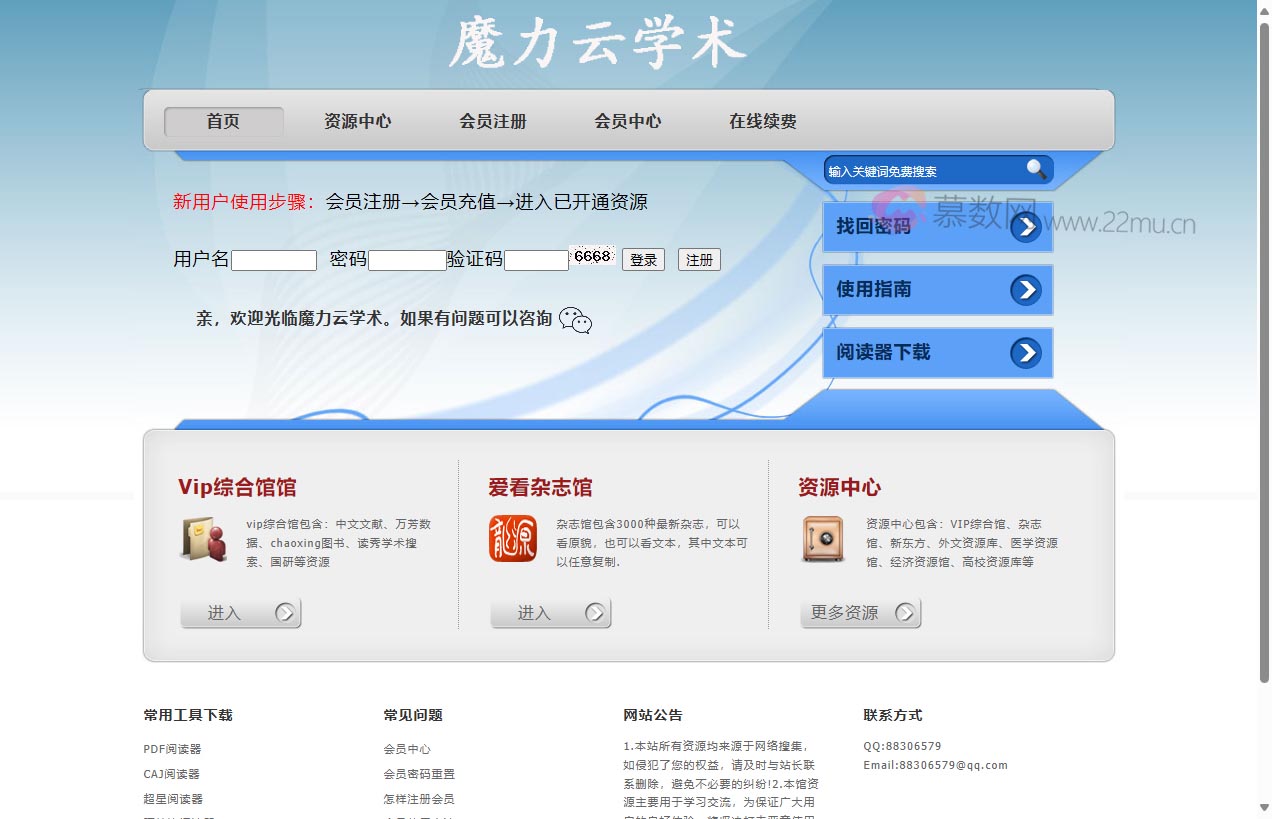The height and width of the screenshot is (819, 1272).
Task: Click the arrow icon on 找回密码
Action: coord(1028,227)
